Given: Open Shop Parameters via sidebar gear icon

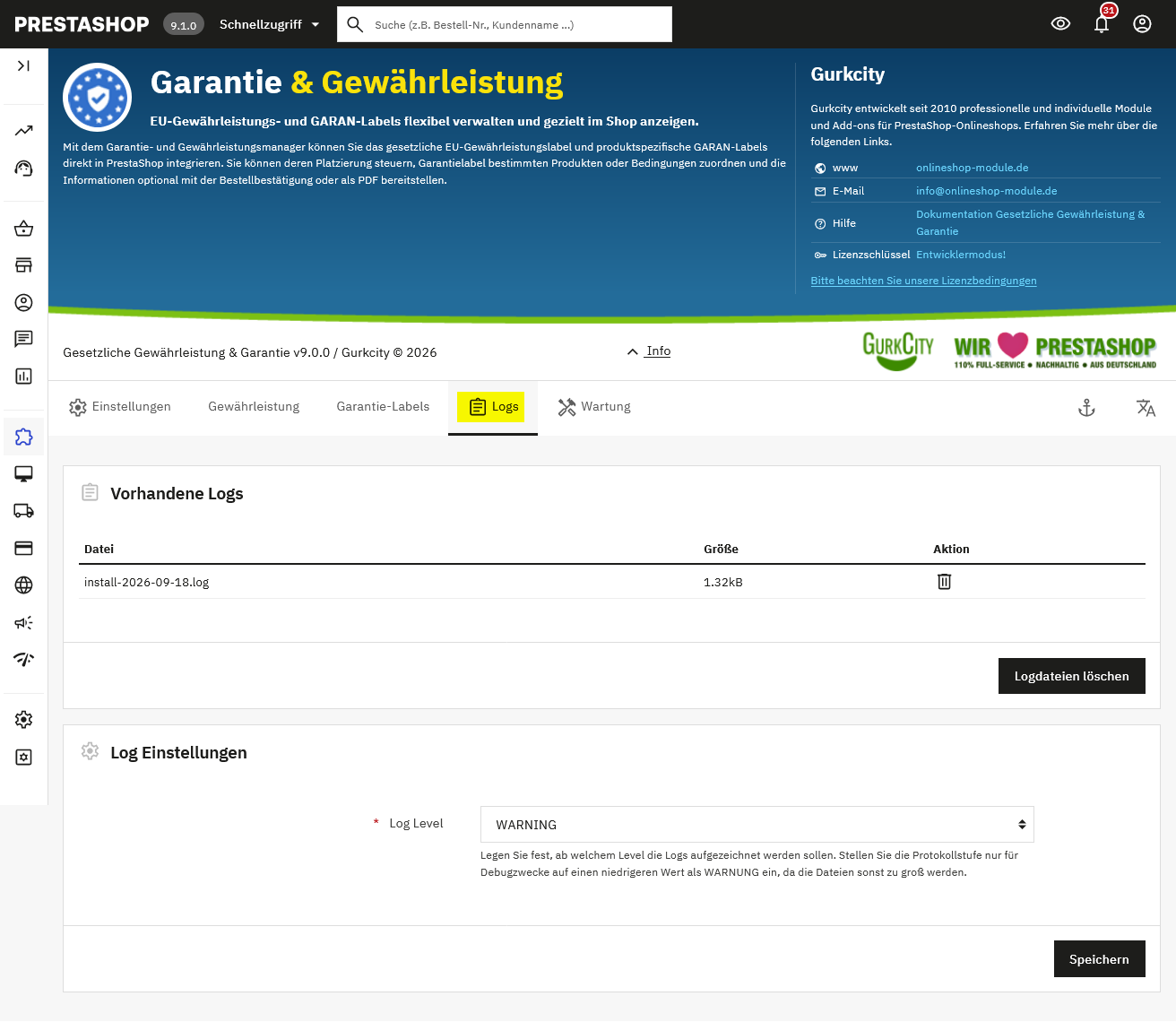Looking at the screenshot, I should click(x=23, y=720).
